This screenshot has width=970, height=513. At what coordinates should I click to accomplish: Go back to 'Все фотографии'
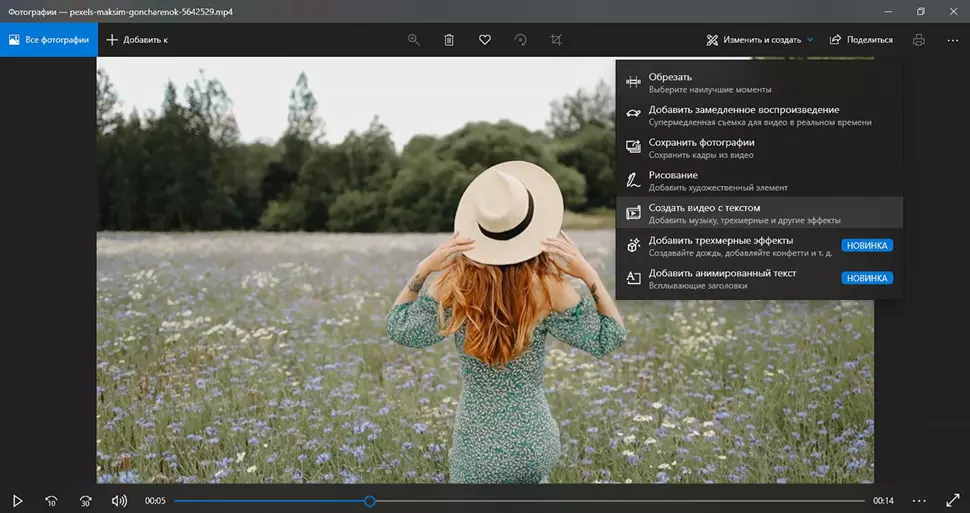(49, 40)
